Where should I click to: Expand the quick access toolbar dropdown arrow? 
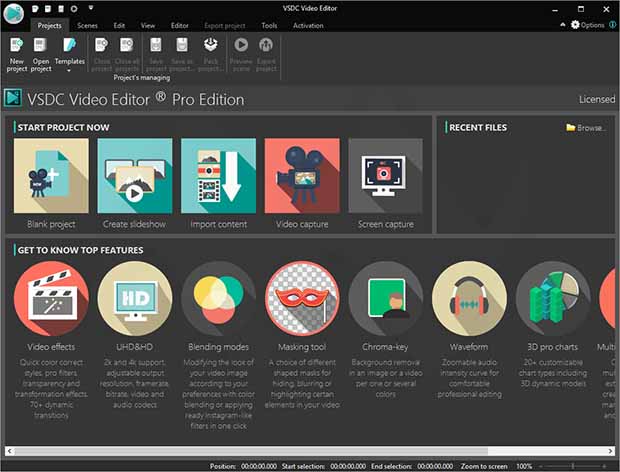pos(91,8)
